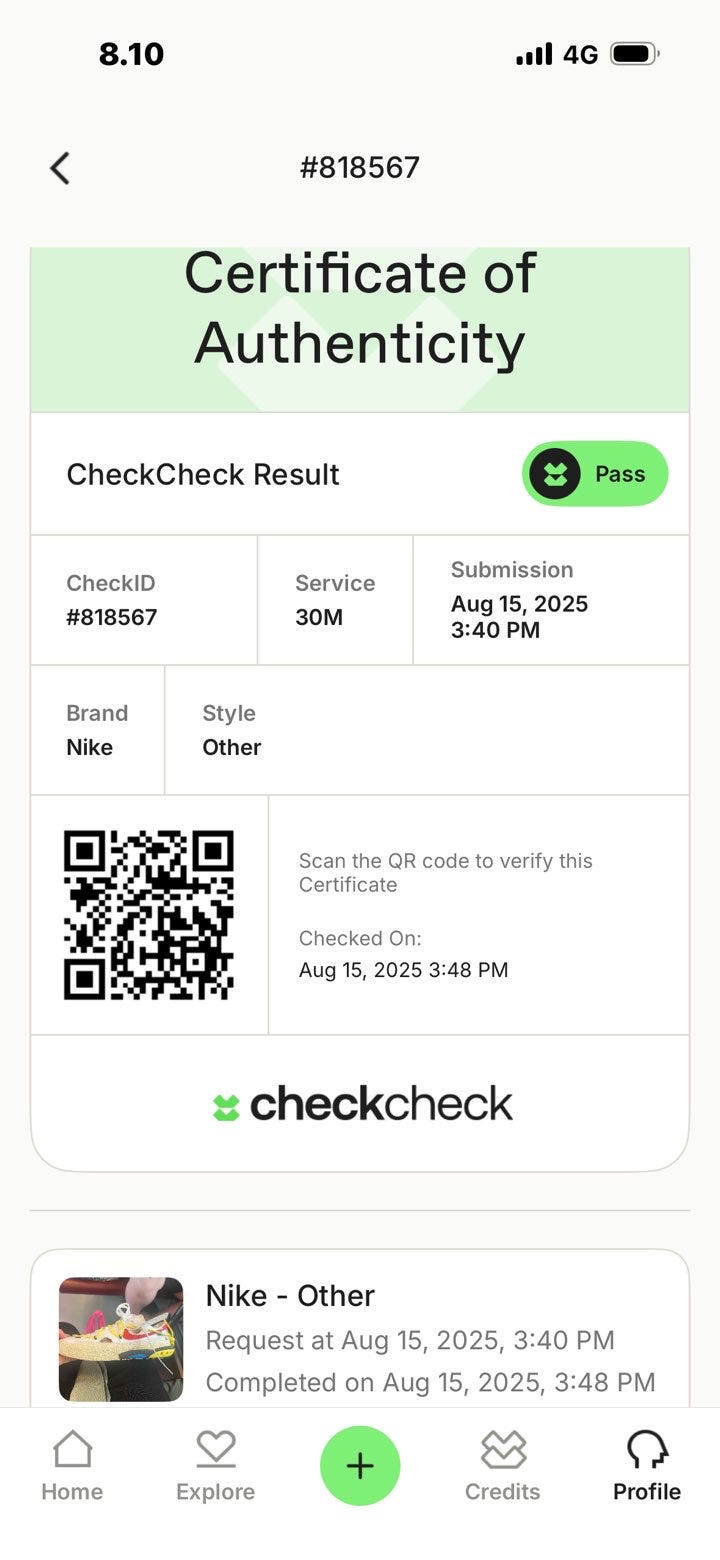Tap the CheckID #818567 cell
This screenshot has width=720, height=1560.
point(143,600)
